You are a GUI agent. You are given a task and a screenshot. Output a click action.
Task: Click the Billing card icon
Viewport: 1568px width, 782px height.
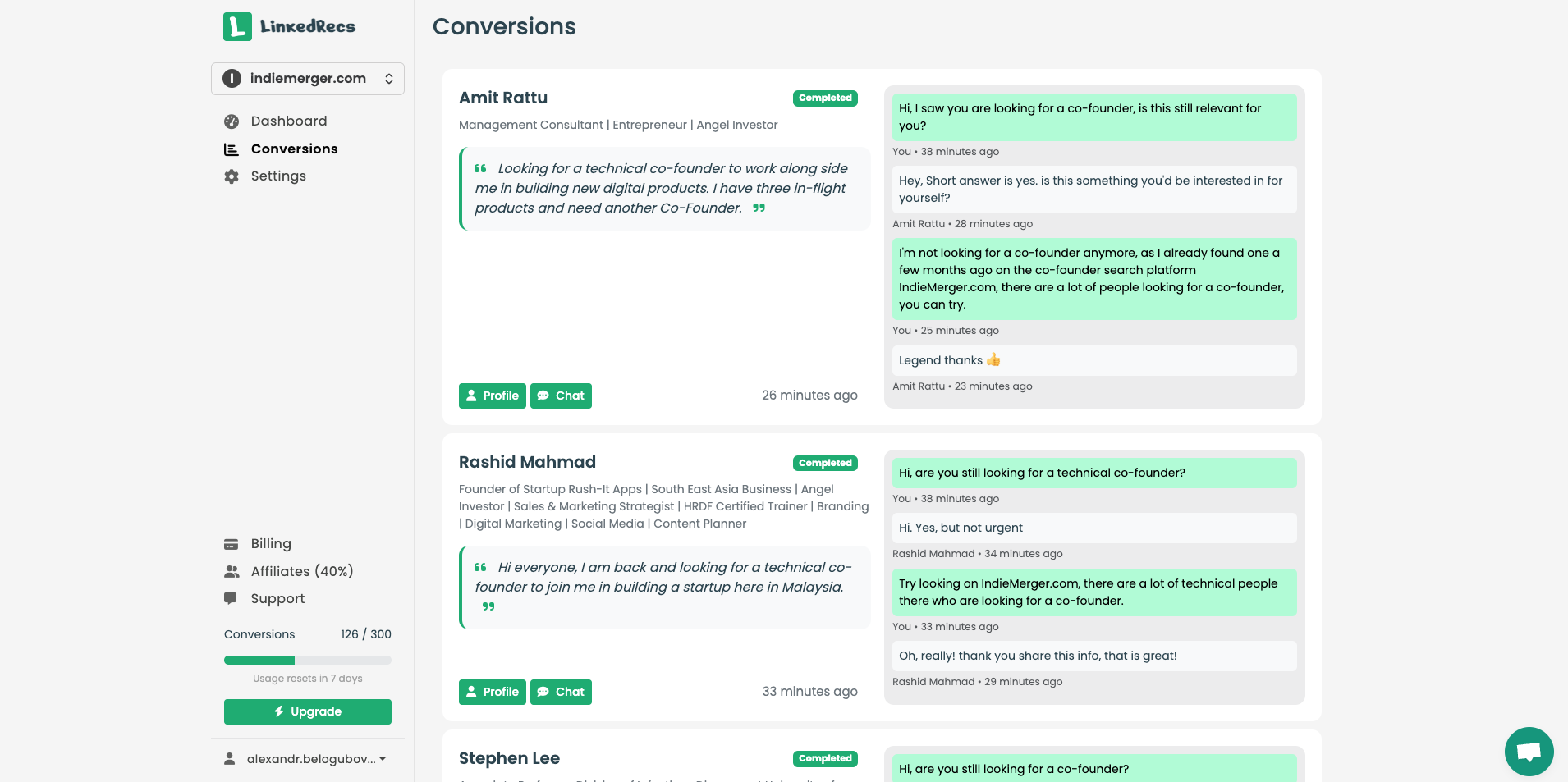click(x=232, y=544)
